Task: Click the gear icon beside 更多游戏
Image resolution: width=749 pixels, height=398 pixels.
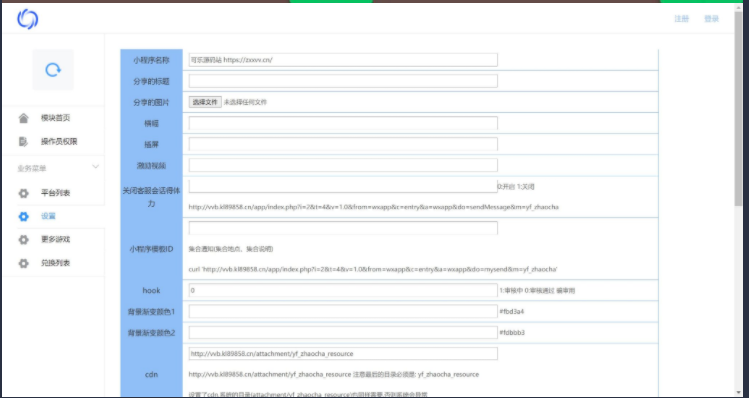Action: pyautogui.click(x=23, y=239)
